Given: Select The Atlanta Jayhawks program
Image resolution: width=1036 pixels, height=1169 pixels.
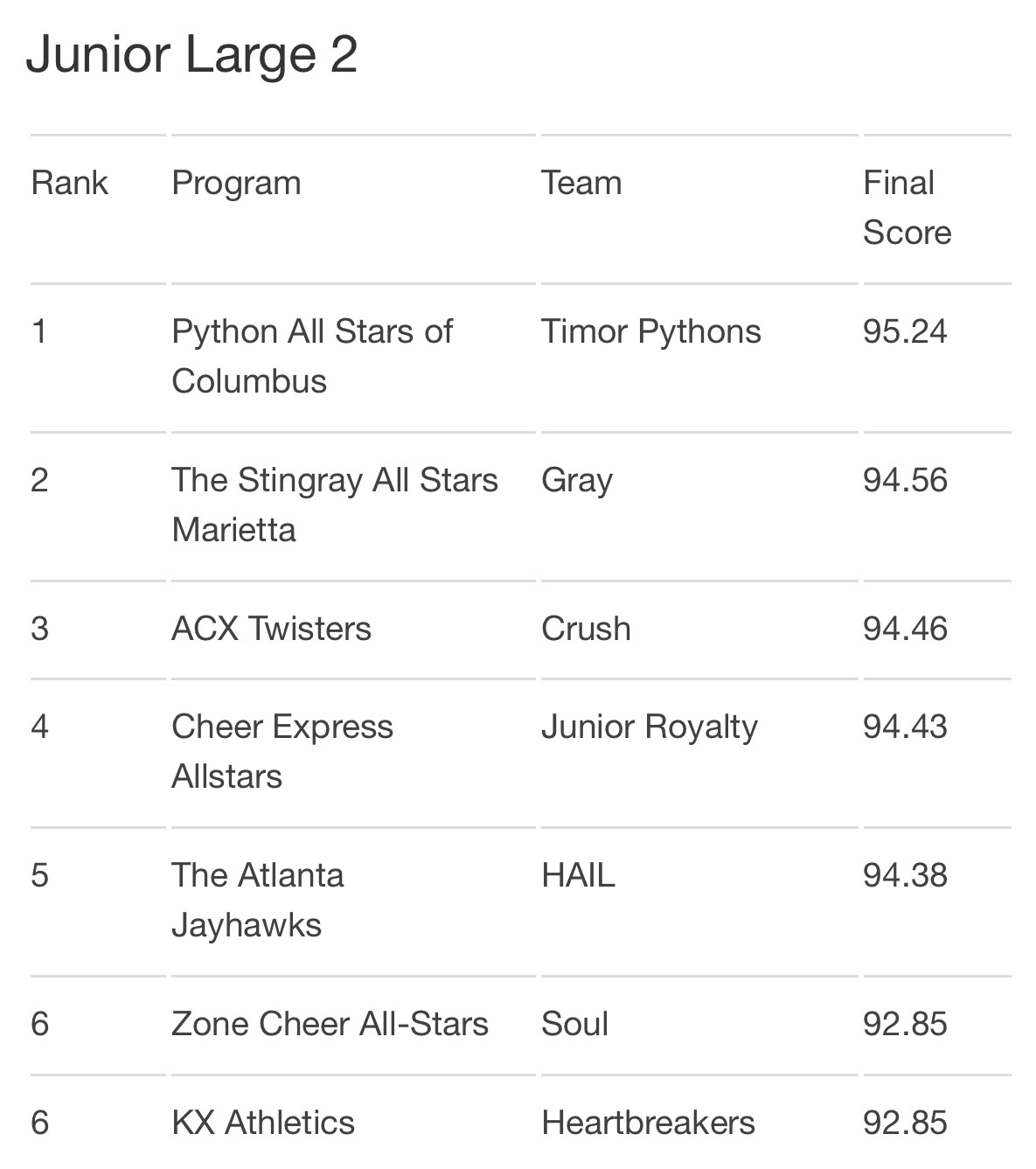Looking at the screenshot, I should click(x=258, y=900).
